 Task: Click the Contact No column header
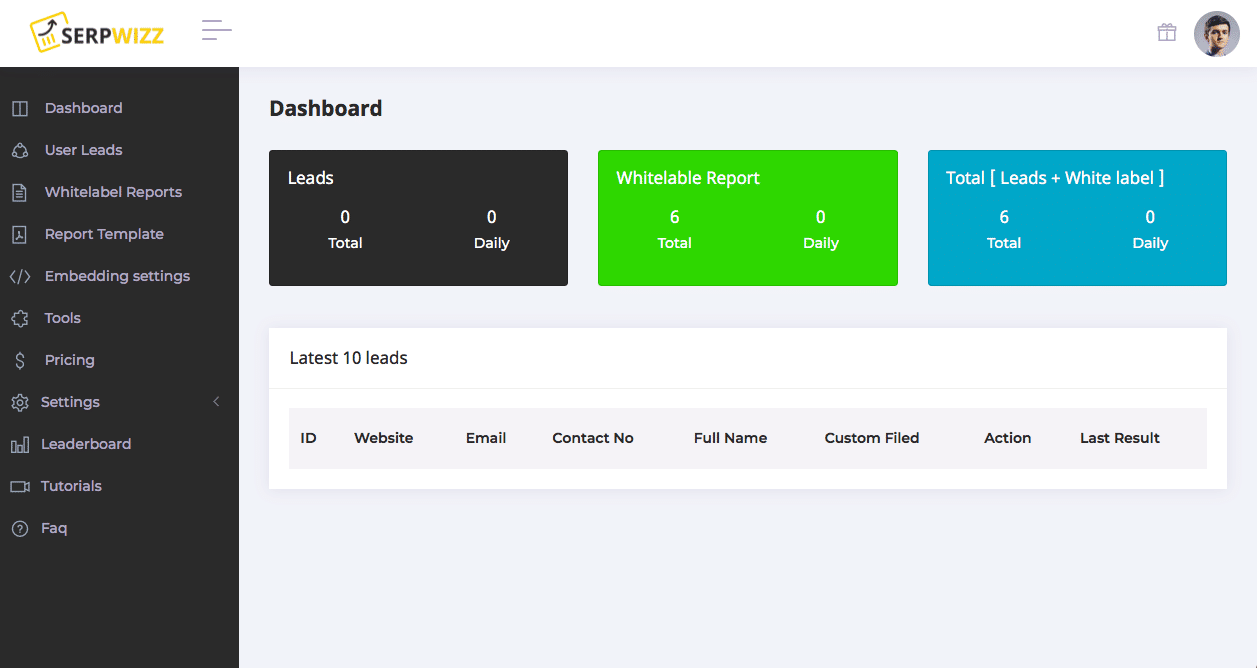(593, 438)
